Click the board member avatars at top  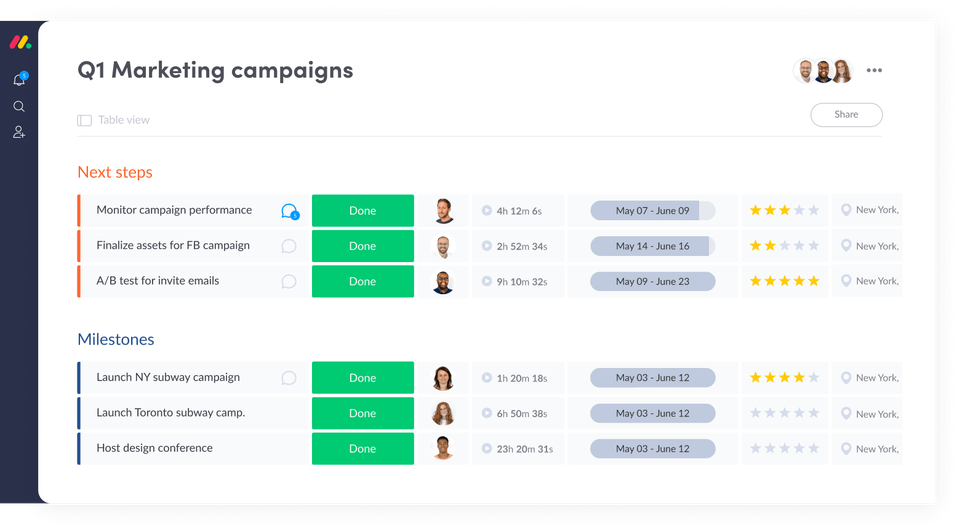(823, 71)
